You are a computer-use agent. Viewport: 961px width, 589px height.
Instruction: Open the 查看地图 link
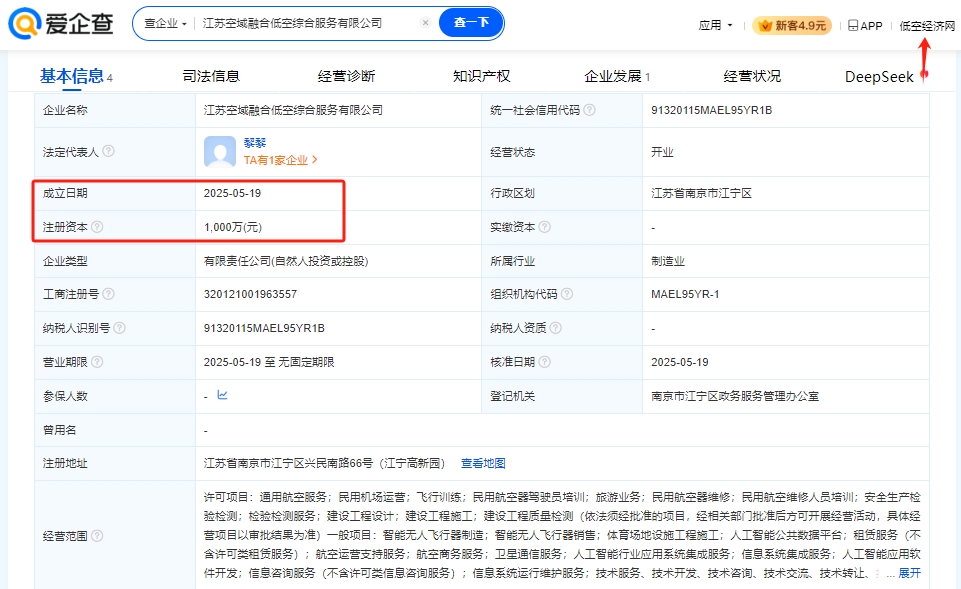click(483, 463)
